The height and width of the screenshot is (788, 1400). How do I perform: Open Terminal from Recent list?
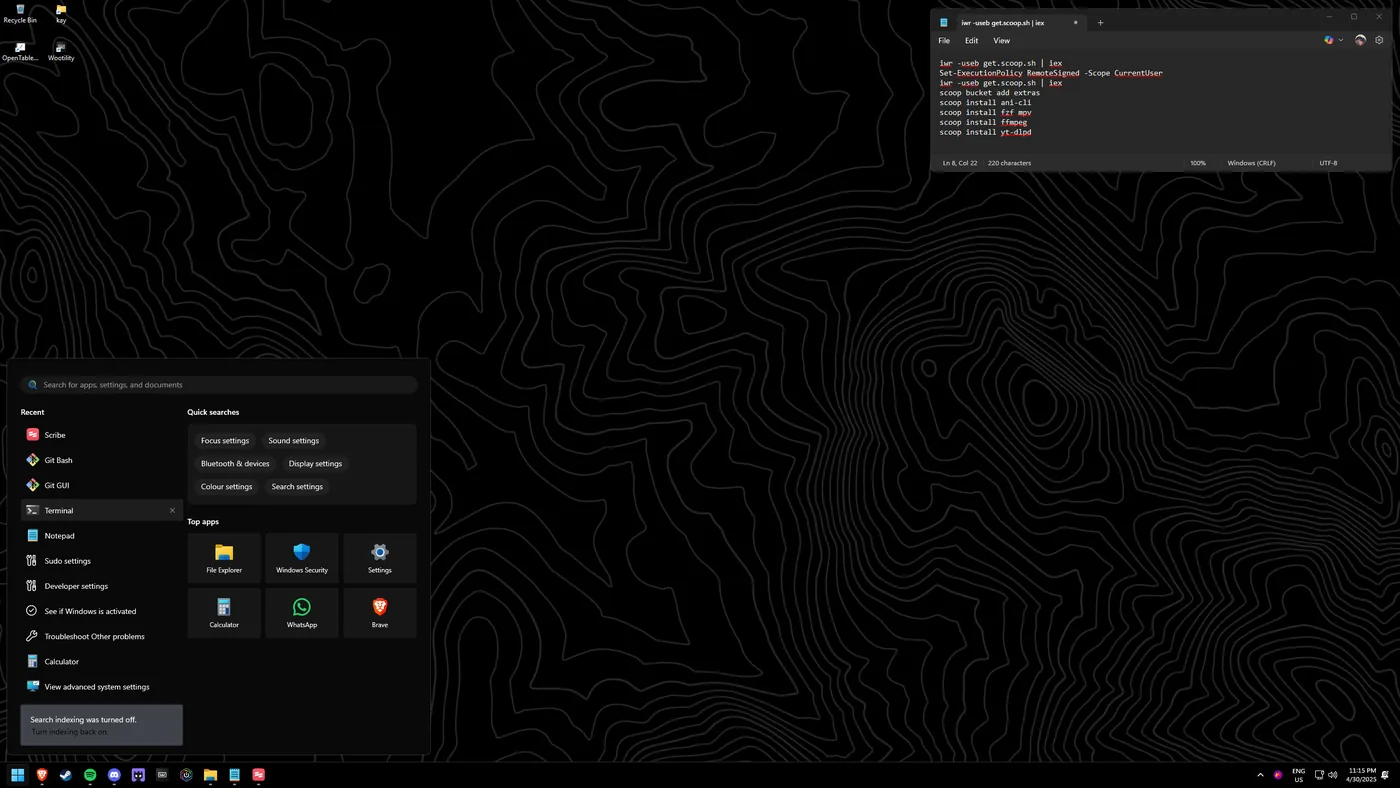[101, 510]
